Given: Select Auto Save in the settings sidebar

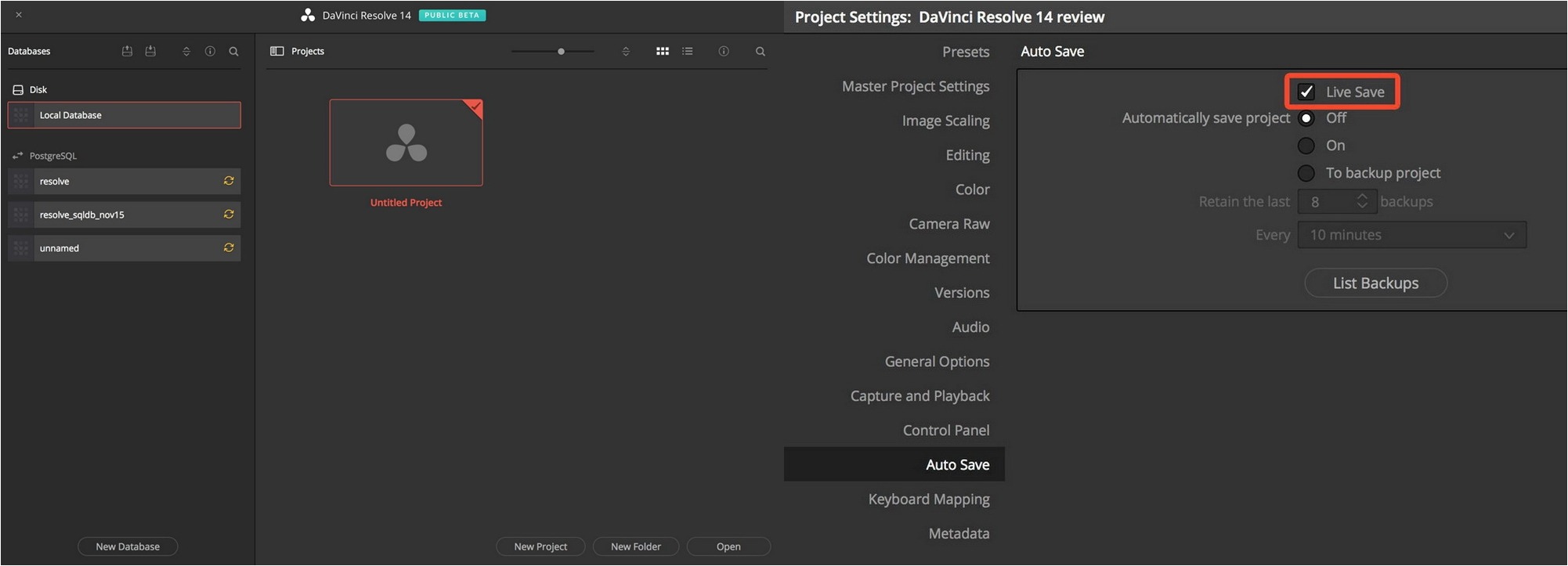Looking at the screenshot, I should point(894,464).
